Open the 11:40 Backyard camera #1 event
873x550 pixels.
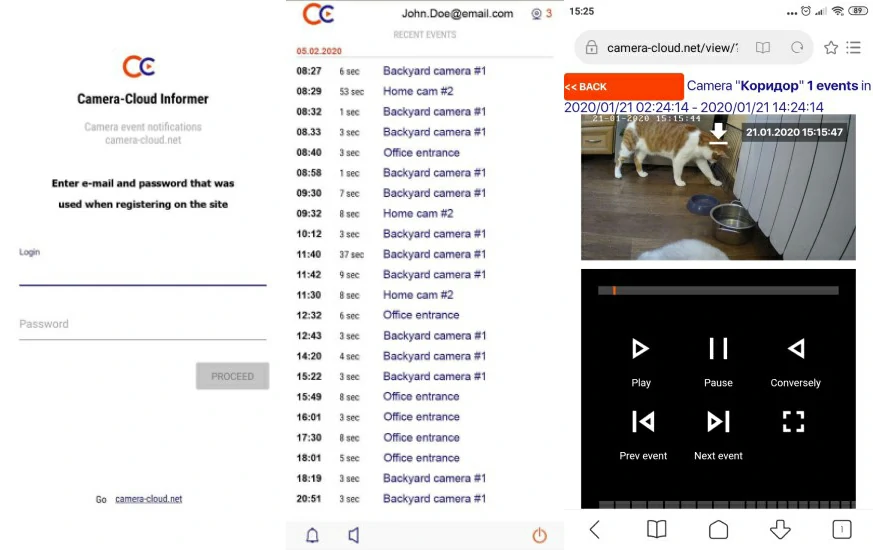tap(391, 254)
